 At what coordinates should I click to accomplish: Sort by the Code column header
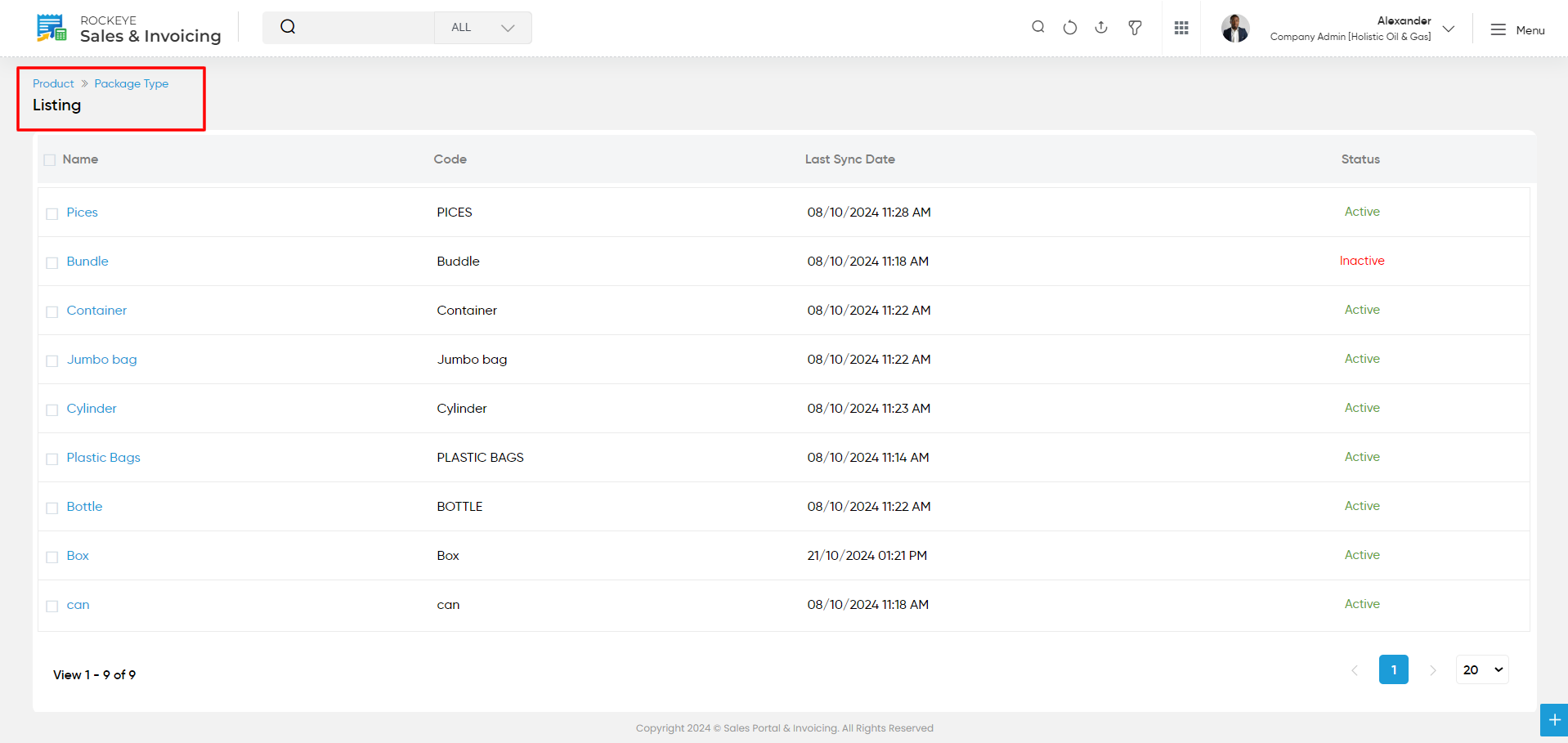(x=450, y=159)
